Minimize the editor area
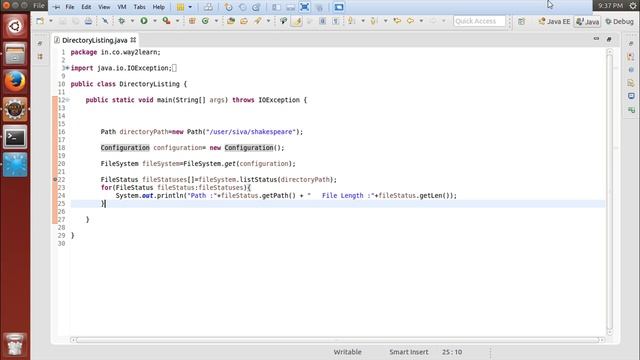Screen dimensions: 640x360 pos(596,39)
